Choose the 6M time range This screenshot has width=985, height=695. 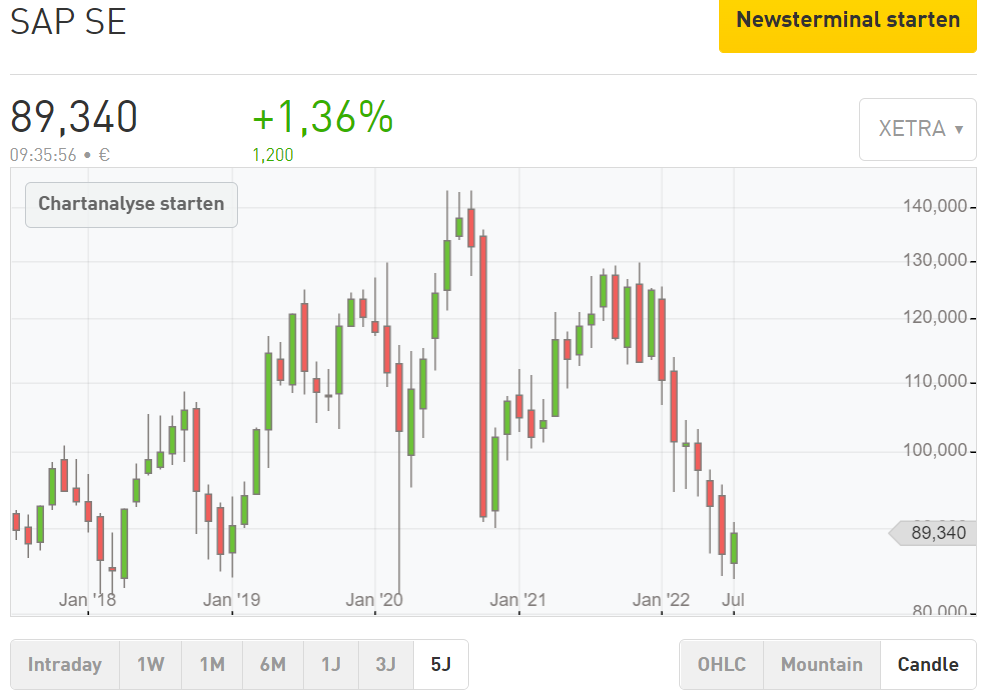[x=273, y=664]
